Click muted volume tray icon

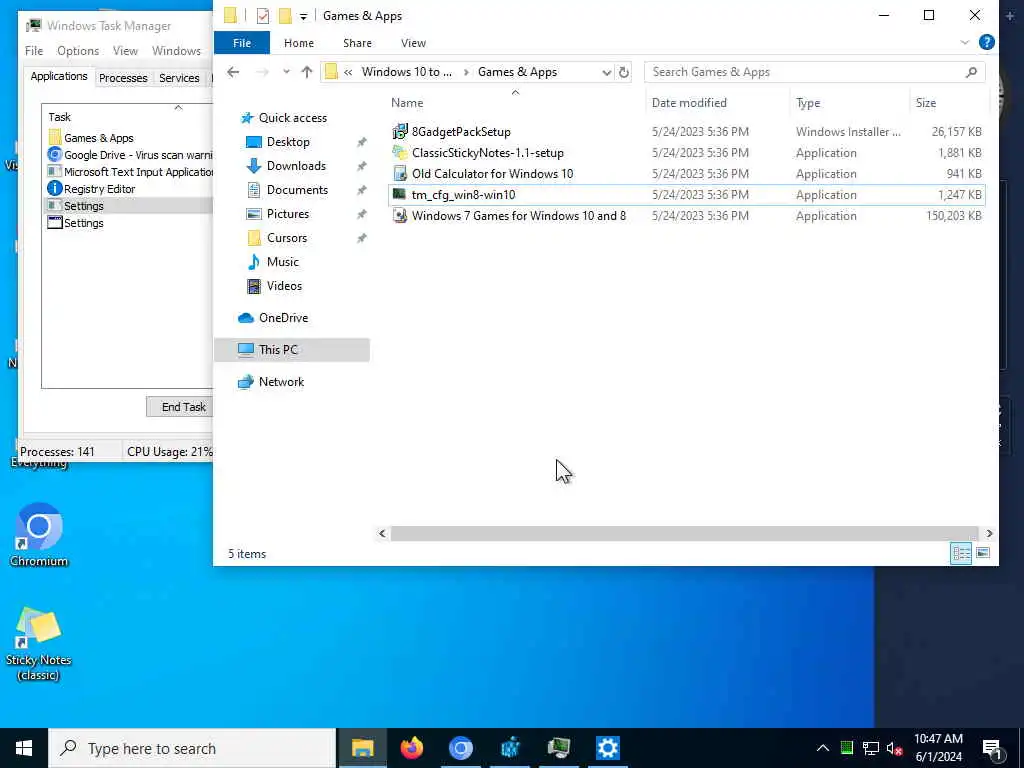point(894,748)
